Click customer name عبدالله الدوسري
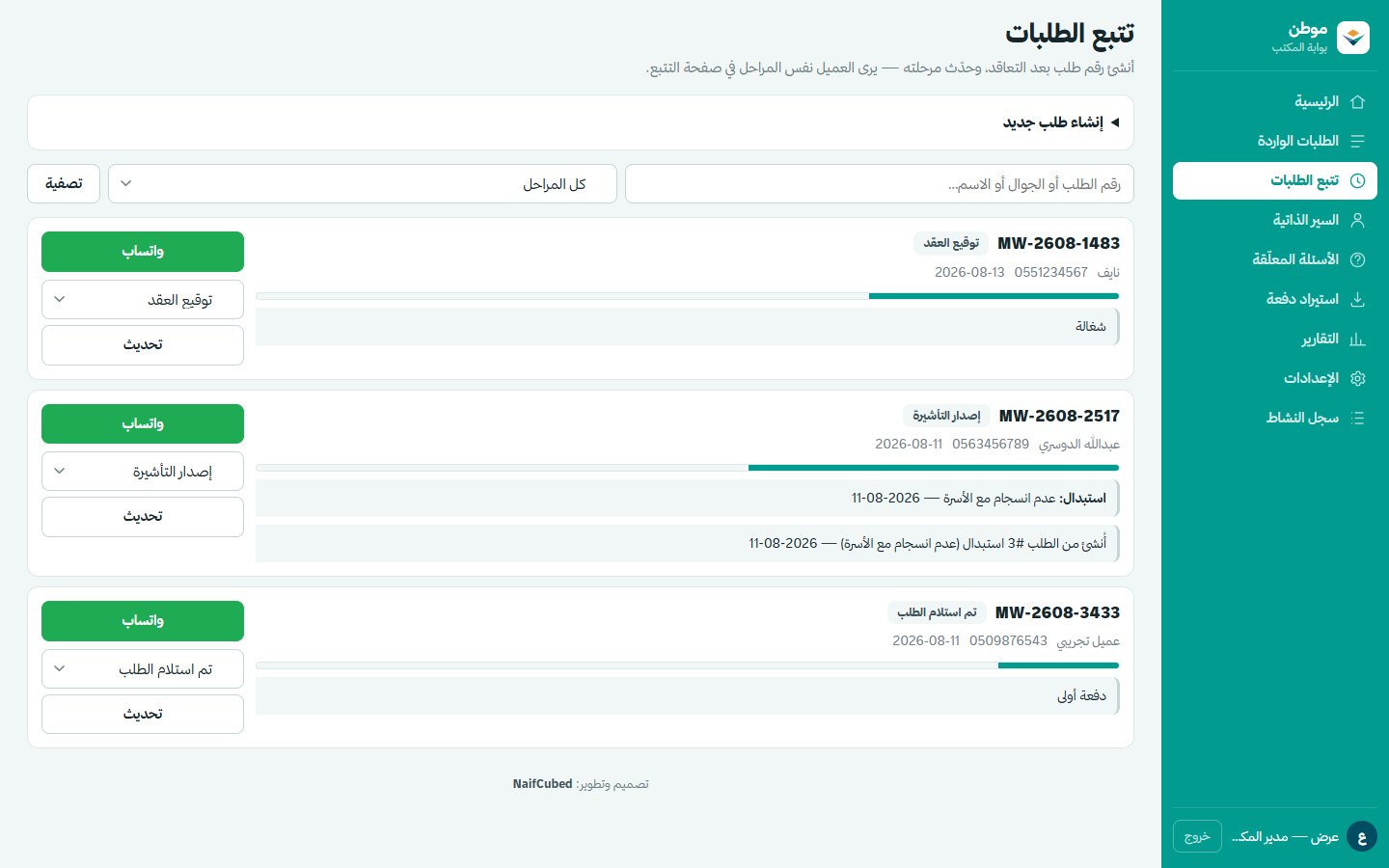 point(1079,445)
